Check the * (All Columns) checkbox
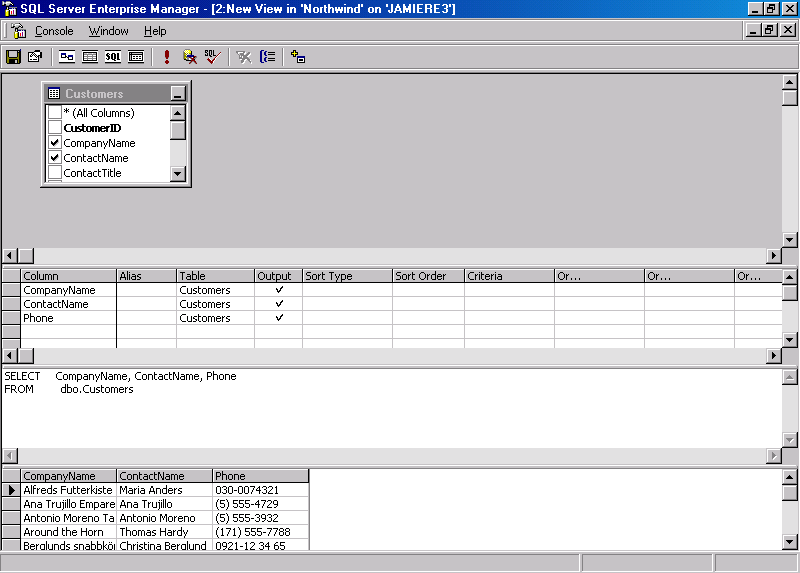The image size is (800, 573). pyautogui.click(x=55, y=112)
